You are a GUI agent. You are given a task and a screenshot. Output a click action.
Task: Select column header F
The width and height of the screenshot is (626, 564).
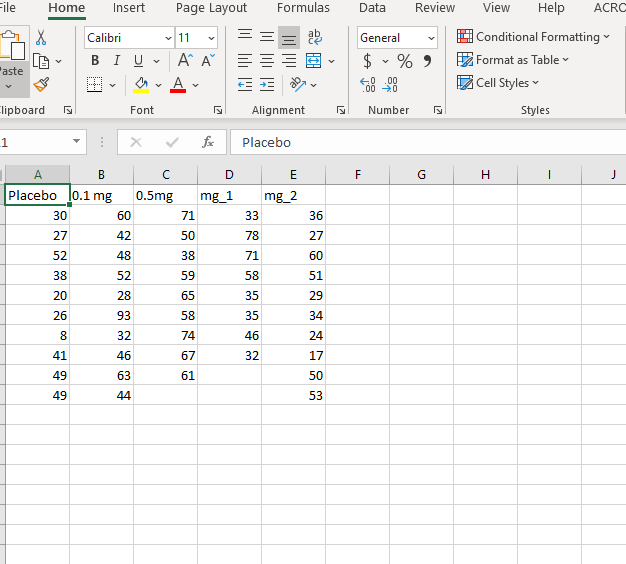coord(358,174)
